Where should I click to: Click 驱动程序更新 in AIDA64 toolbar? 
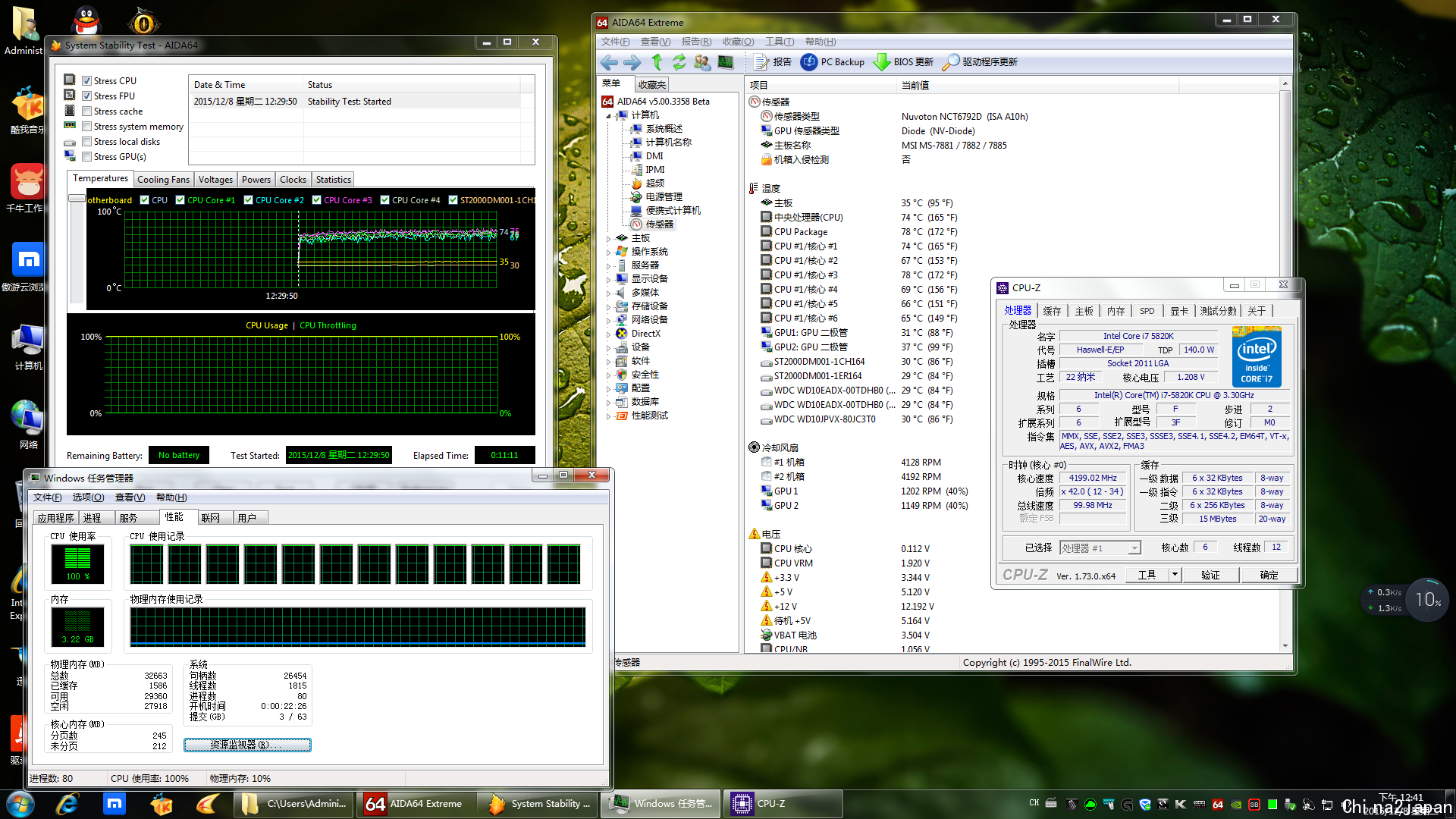pos(980,62)
